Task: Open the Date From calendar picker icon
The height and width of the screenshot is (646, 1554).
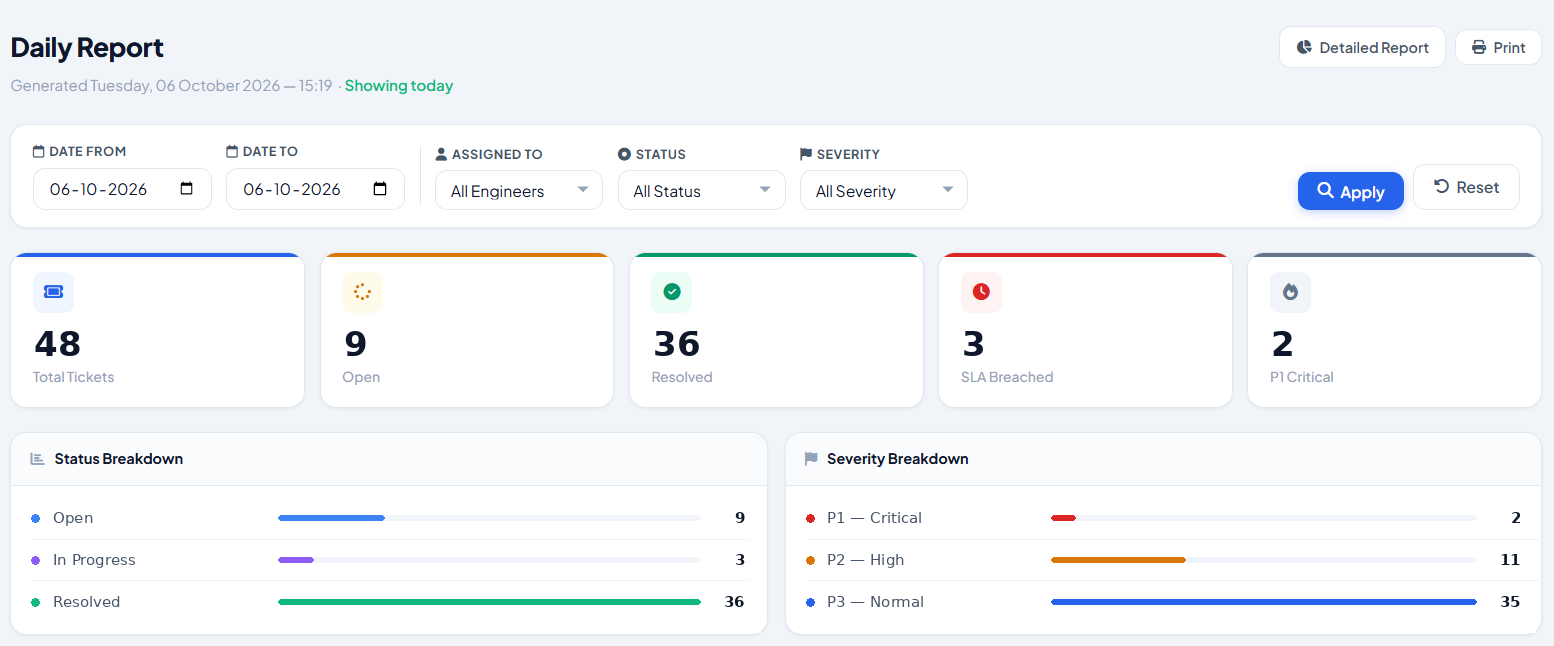Action: click(x=187, y=189)
